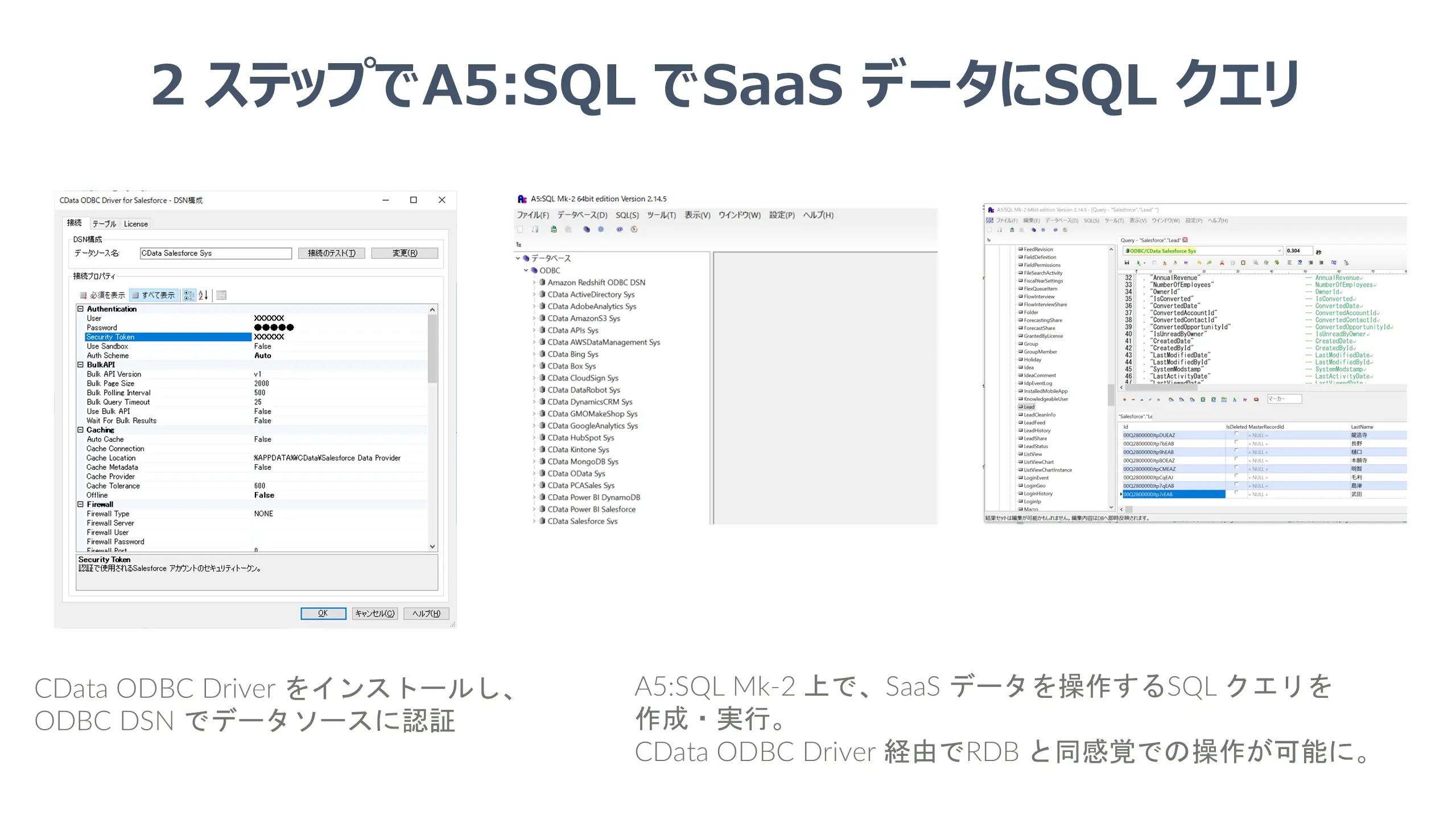Viewport: 1456px width, 819px height.
Task: Click the A-Z alphabetical sort icon
Action: 203,295
